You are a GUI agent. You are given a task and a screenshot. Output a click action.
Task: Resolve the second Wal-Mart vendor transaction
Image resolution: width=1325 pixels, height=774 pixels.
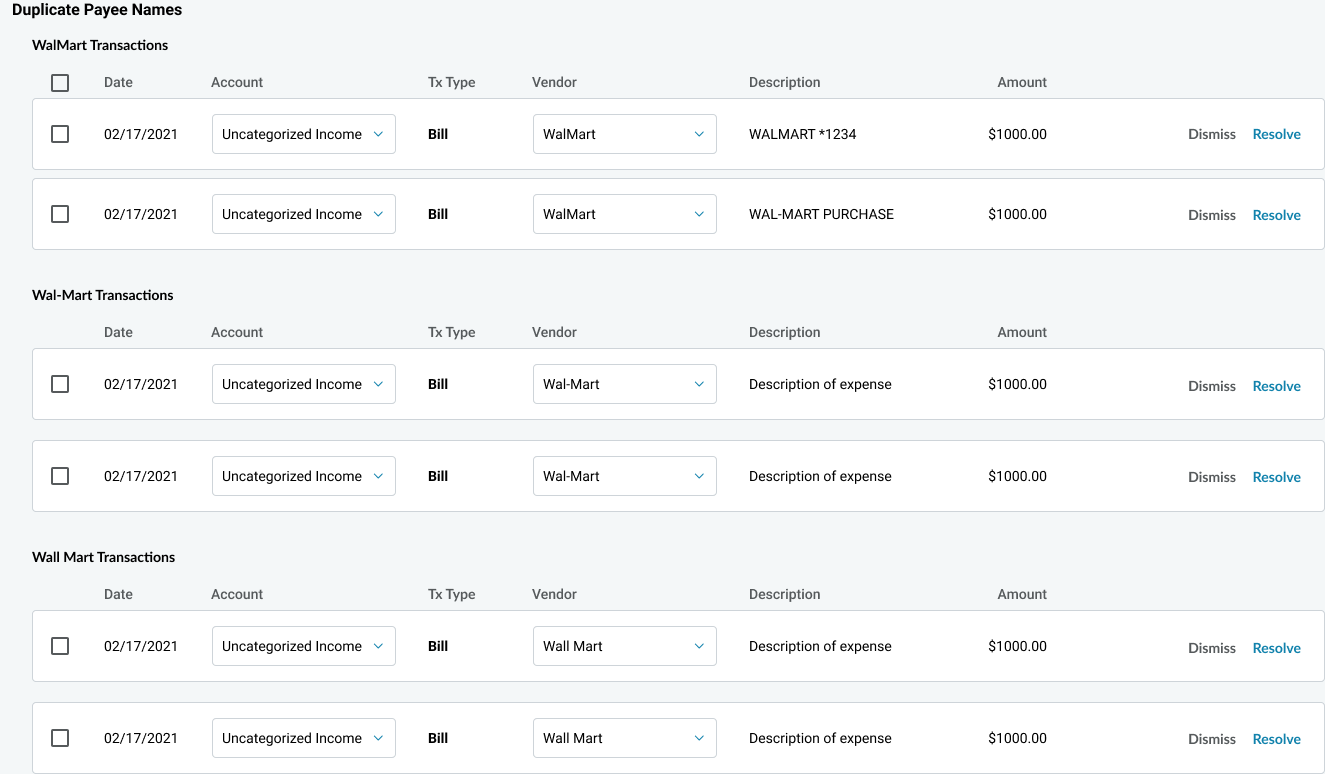(1276, 477)
